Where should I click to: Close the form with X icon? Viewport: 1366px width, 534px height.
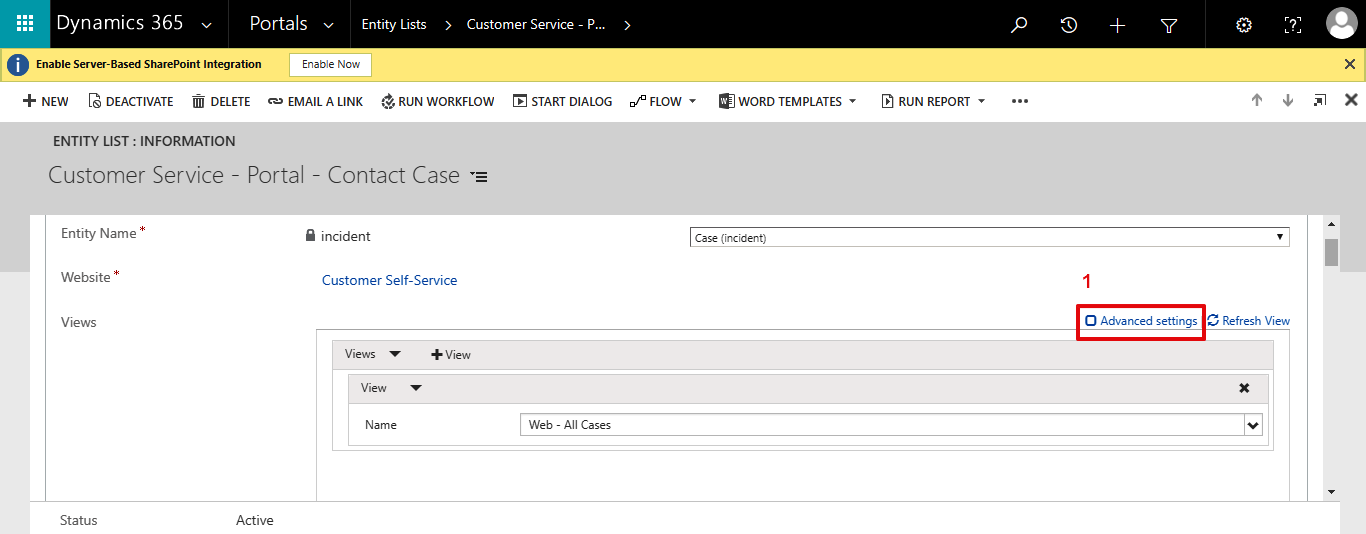click(x=1351, y=100)
